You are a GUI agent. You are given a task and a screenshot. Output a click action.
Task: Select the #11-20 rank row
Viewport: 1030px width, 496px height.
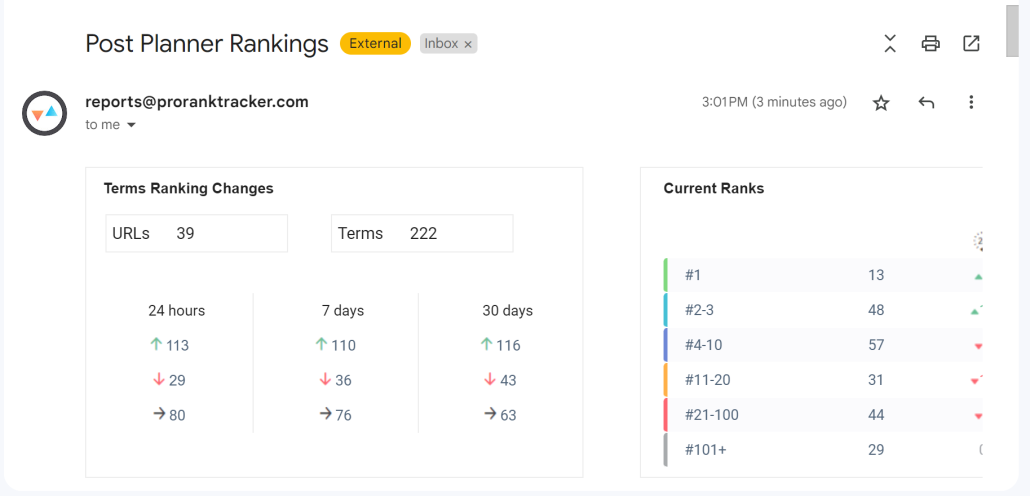pyautogui.click(x=823, y=380)
